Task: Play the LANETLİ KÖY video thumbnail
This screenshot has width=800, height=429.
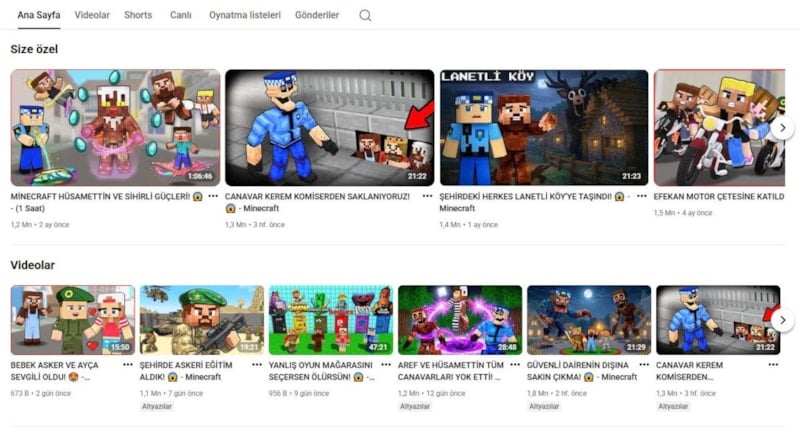Action: coord(543,127)
